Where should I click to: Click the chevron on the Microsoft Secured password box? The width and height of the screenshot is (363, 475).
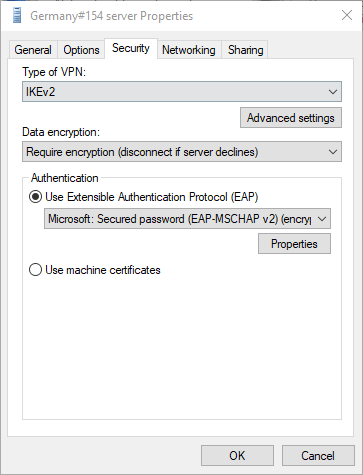click(x=322, y=219)
